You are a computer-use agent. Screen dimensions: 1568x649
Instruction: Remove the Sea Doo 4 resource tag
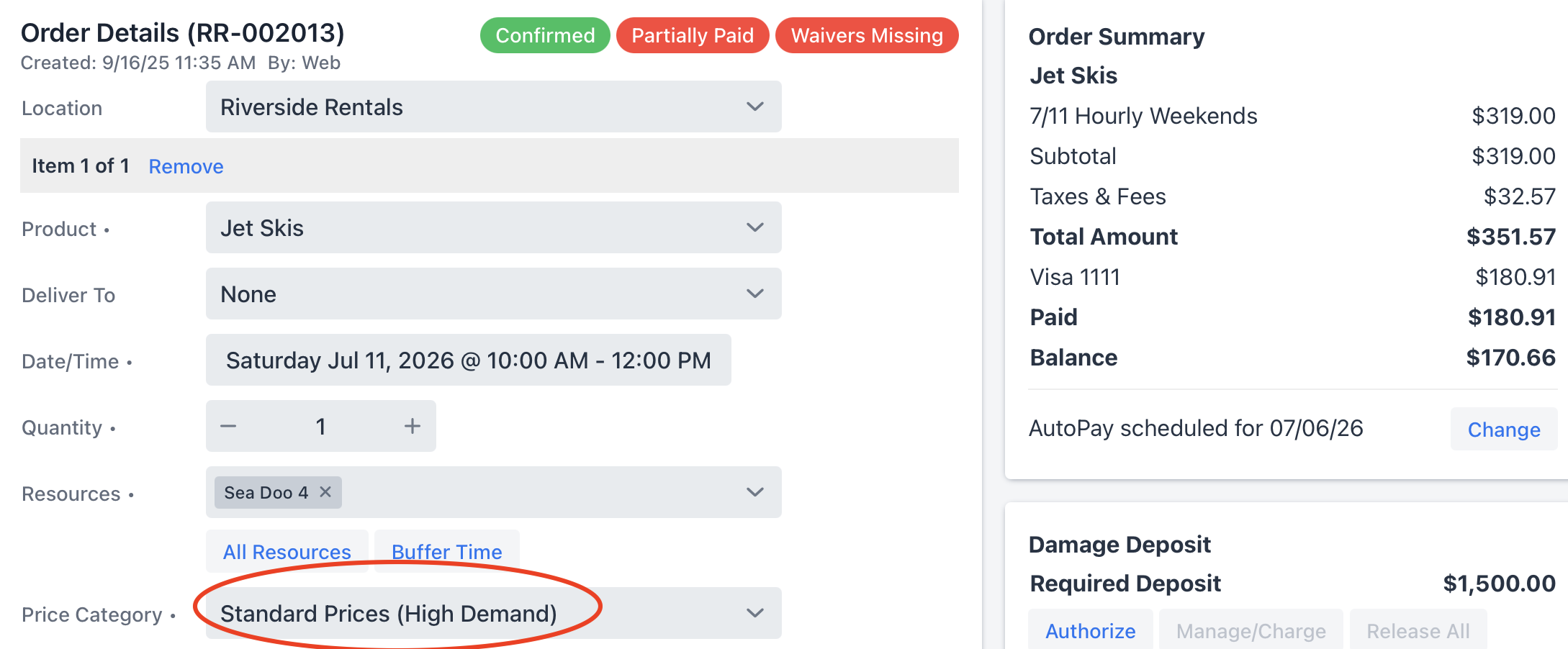click(x=325, y=492)
